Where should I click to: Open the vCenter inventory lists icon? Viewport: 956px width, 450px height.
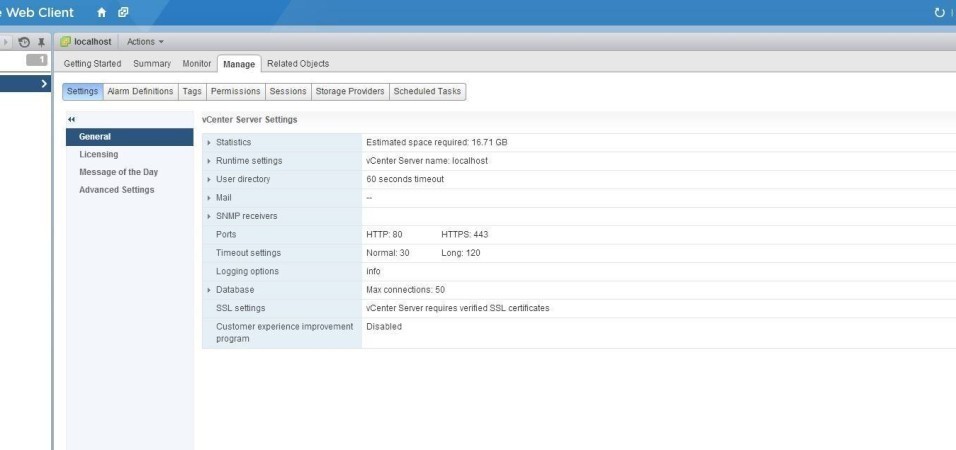[123, 12]
